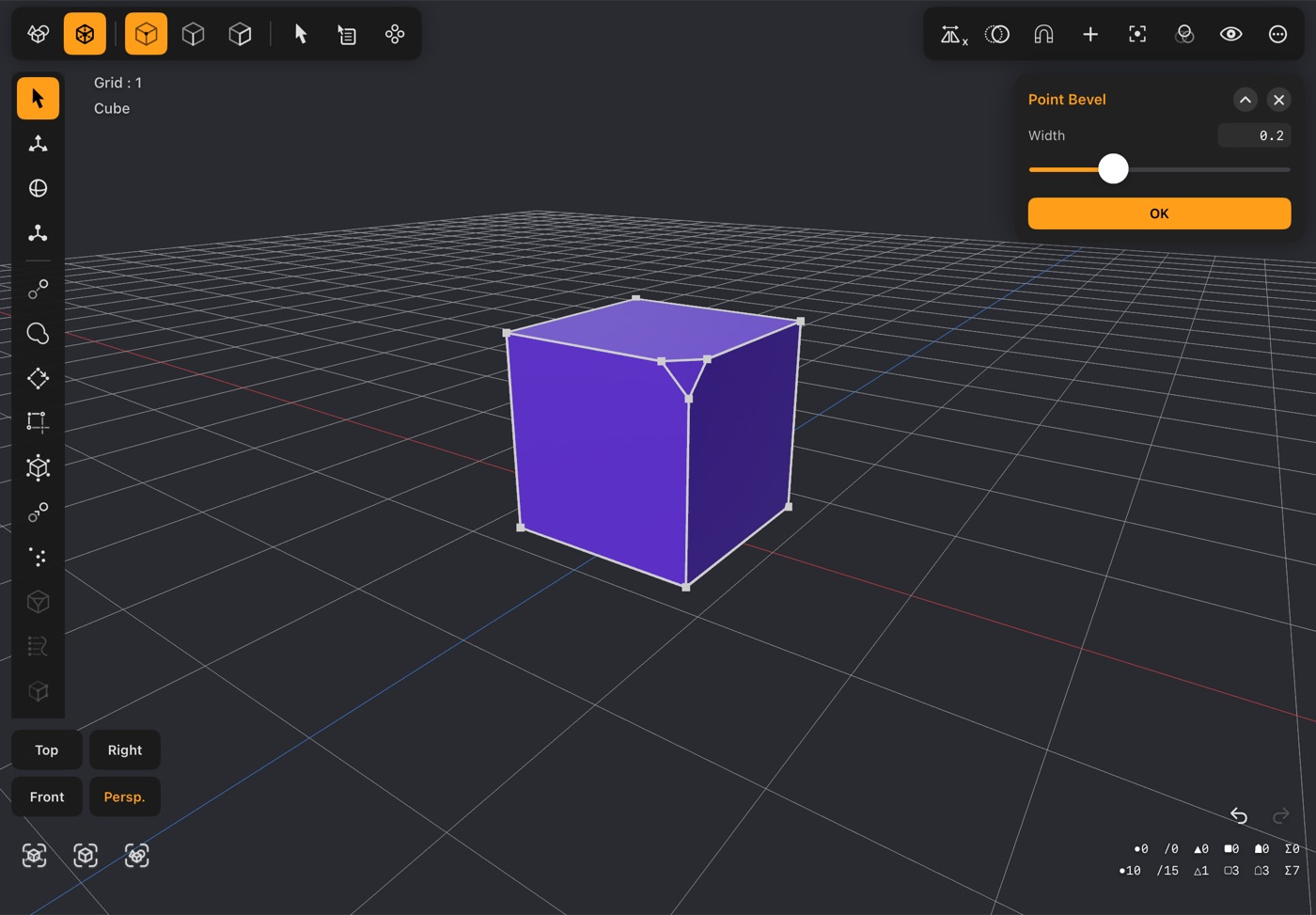Screen dimensions: 1316x915
Task: Toggle the eye visibility icon
Action: (1230, 35)
